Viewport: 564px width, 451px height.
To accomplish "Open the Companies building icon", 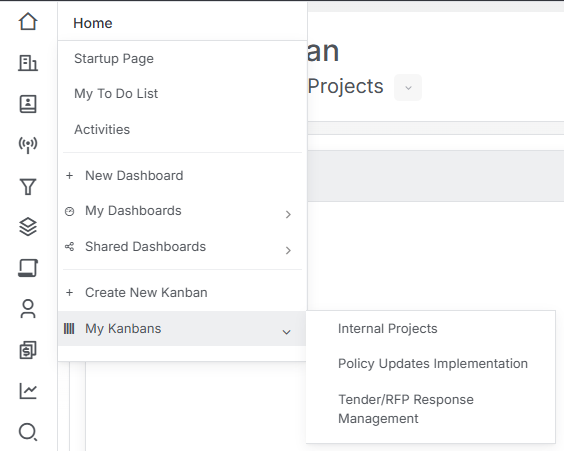I will click(28, 63).
